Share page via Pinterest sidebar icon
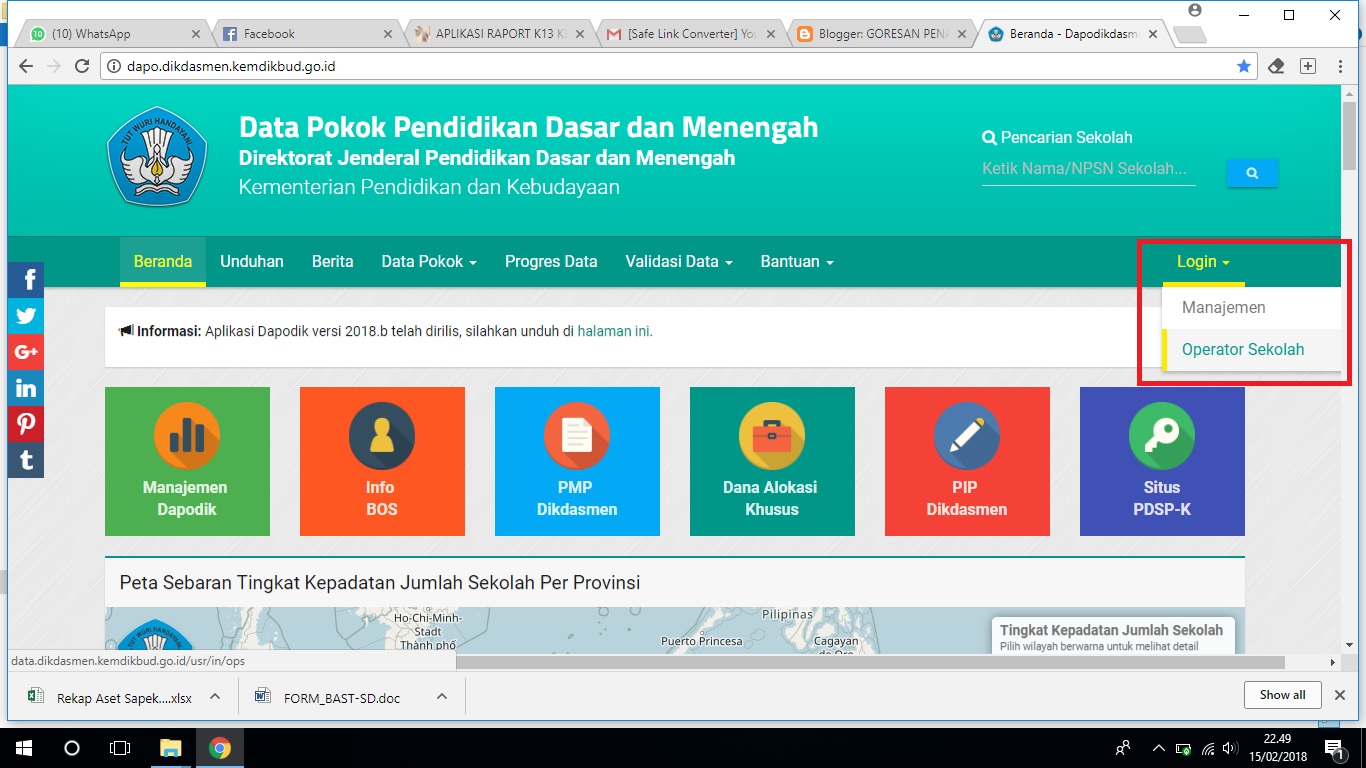1366x768 pixels. click(26, 424)
